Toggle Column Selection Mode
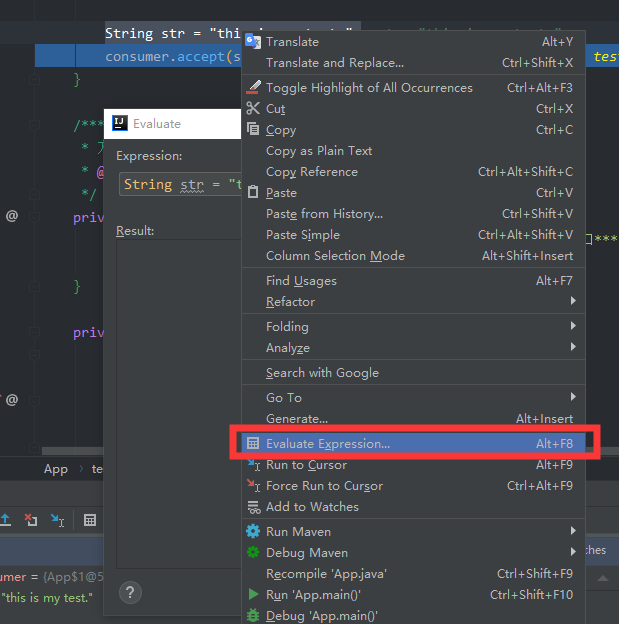 (335, 256)
